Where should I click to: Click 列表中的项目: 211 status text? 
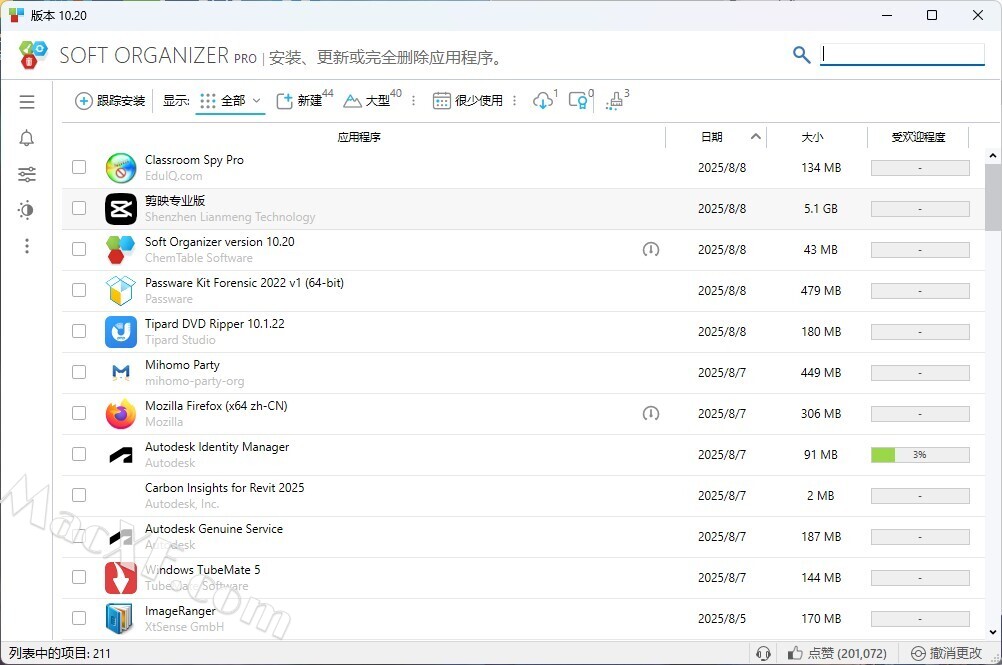tap(59, 654)
